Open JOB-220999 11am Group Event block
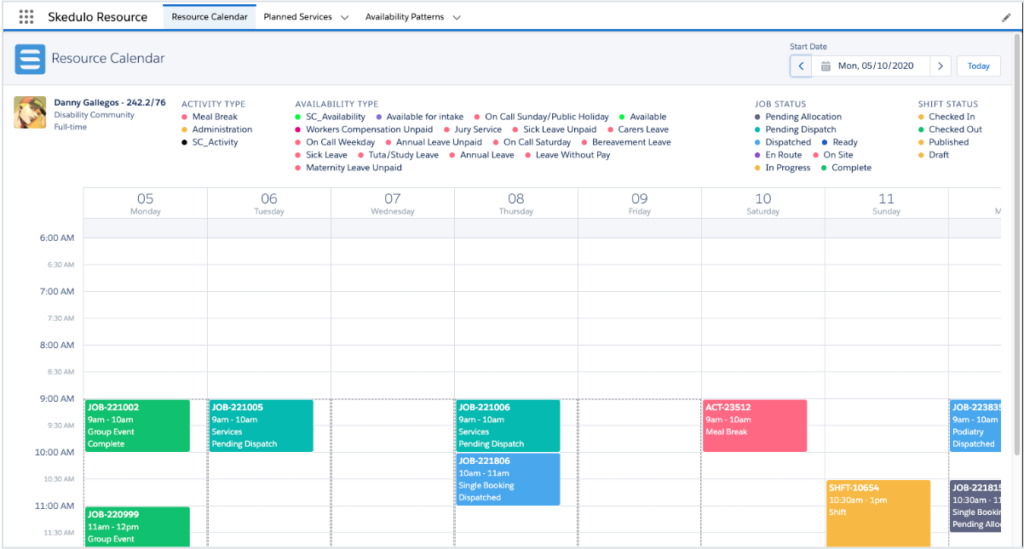1024x549 pixels. click(x=137, y=527)
